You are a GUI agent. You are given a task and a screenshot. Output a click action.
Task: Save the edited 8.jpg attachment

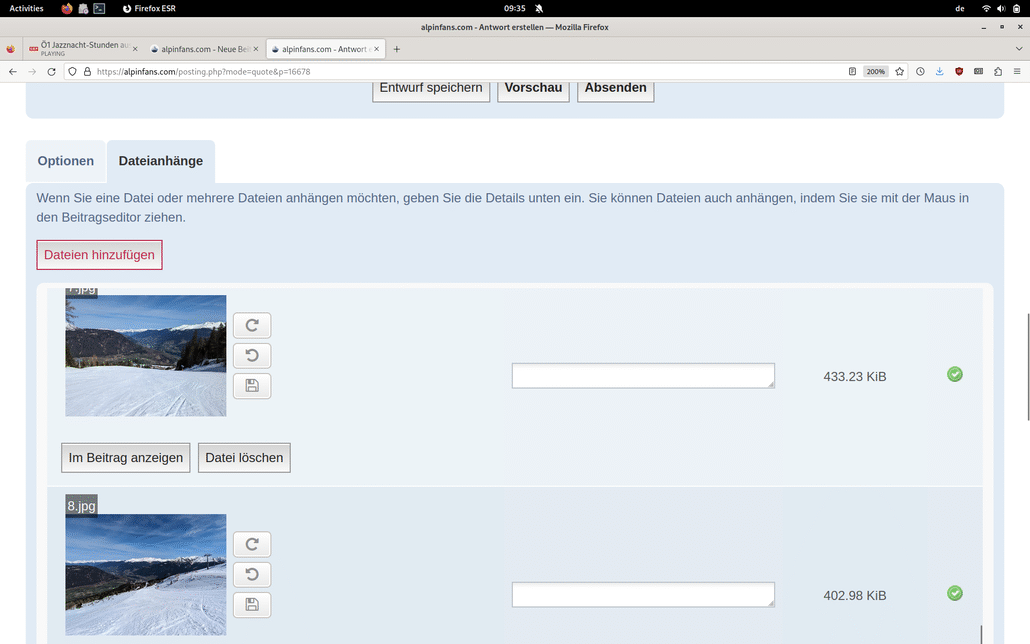tap(251, 604)
